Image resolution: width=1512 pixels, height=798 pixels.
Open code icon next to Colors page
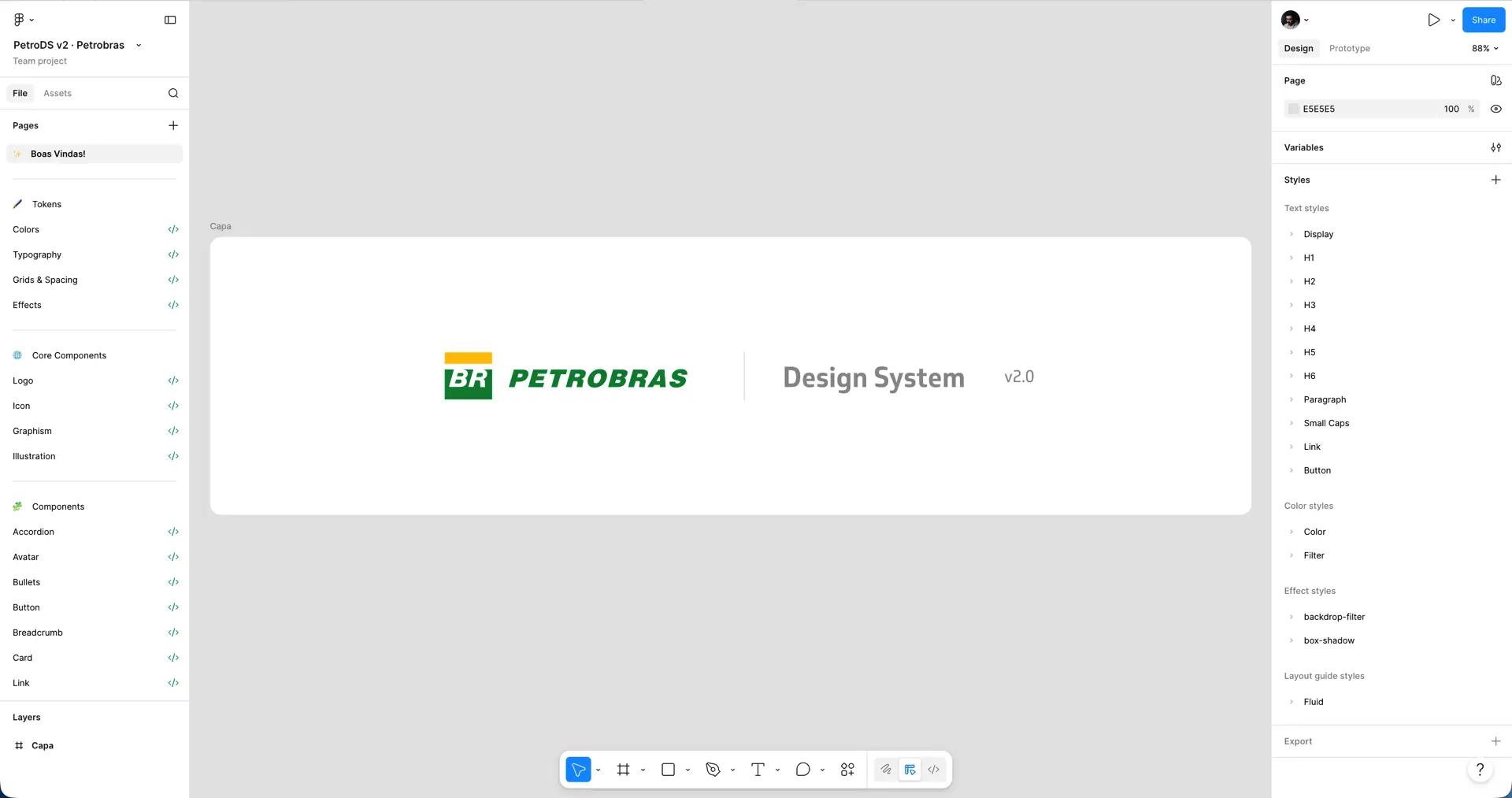coord(173,229)
